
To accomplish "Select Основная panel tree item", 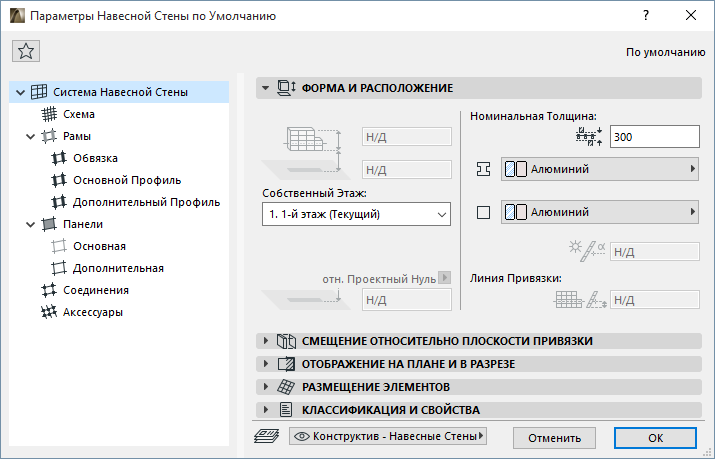I will (99, 246).
